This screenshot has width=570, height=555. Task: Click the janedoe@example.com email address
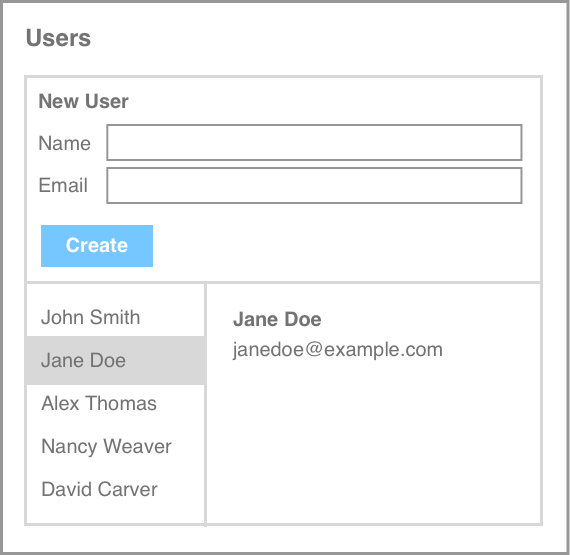pyautogui.click(x=338, y=350)
